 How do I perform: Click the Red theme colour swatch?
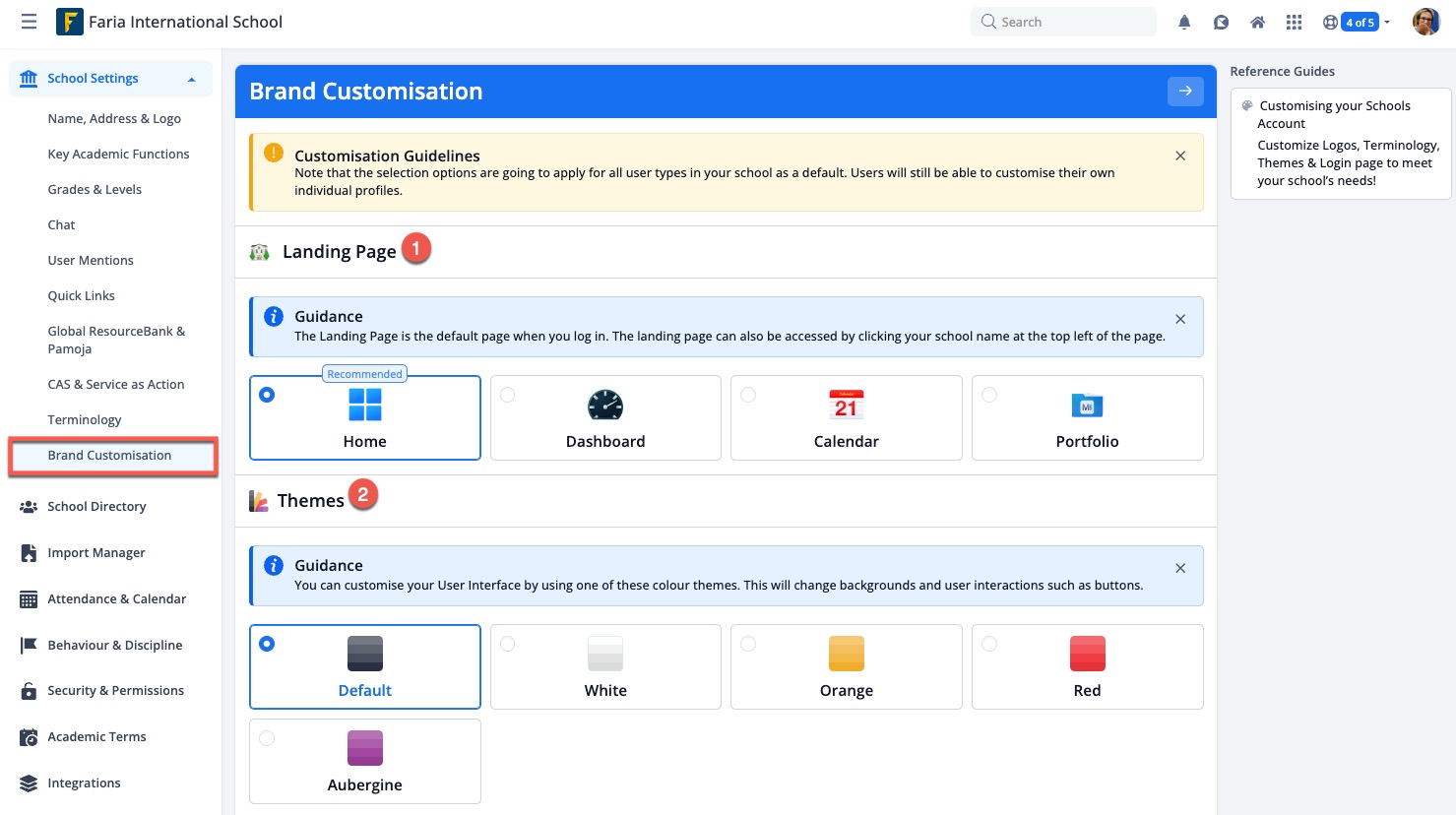pyautogui.click(x=1087, y=654)
